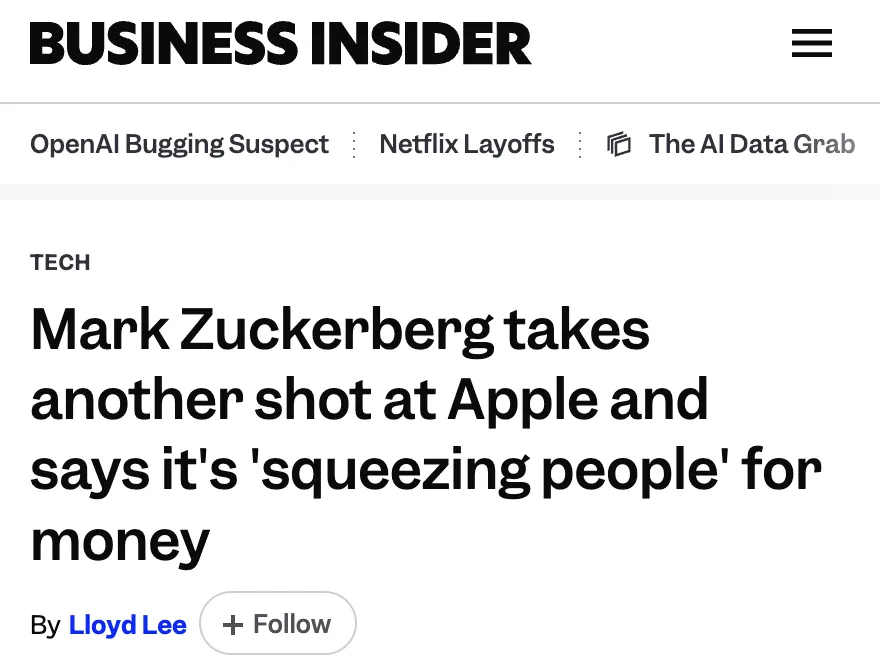This screenshot has width=880, height=664.
Task: Click the plus icon in Follow button
Action: (x=232, y=625)
